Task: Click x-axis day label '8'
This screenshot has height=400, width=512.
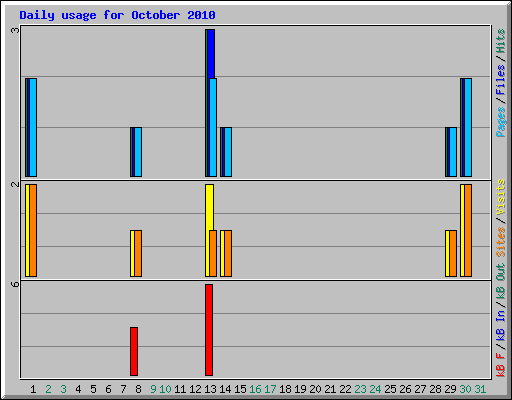Action: [x=138, y=389]
